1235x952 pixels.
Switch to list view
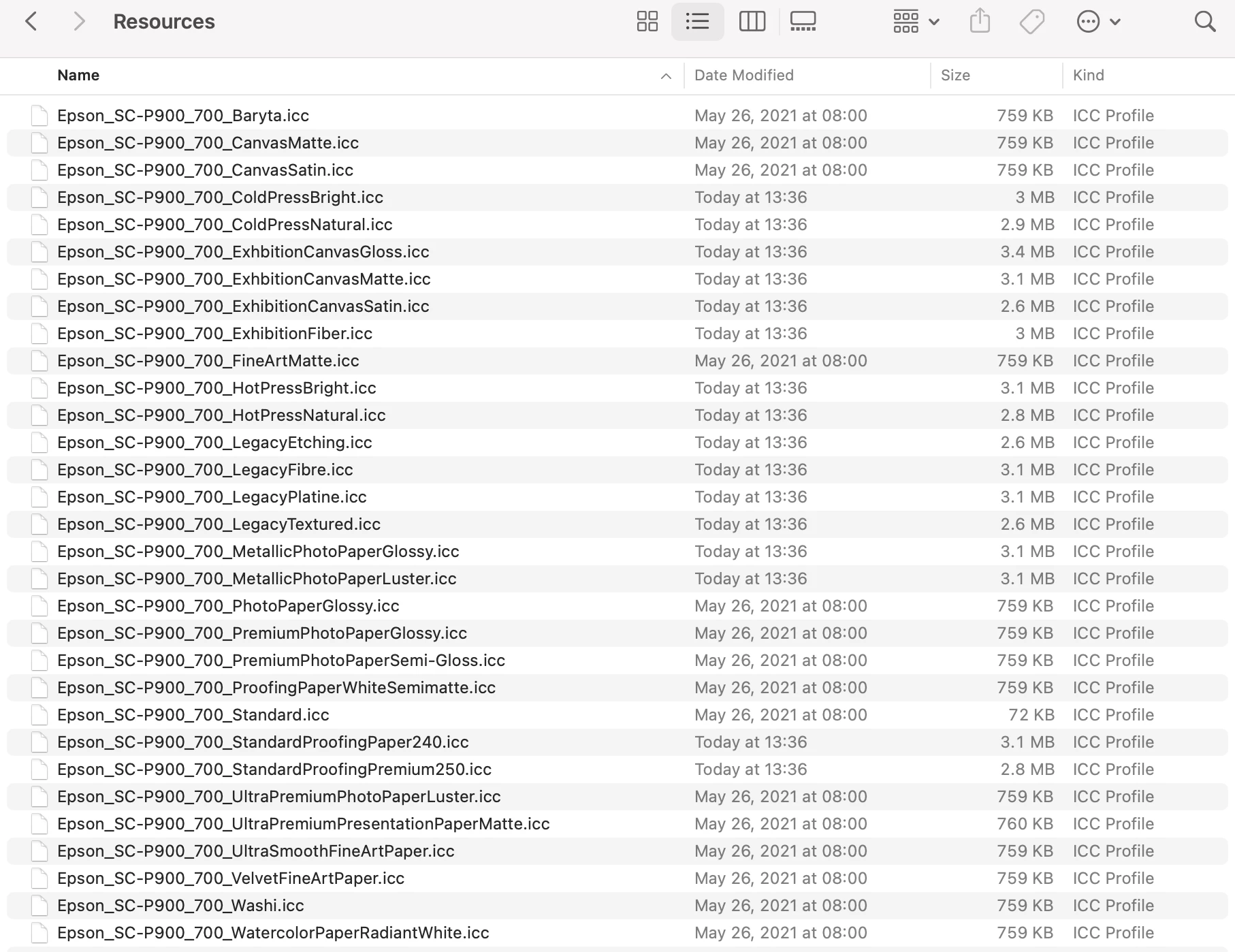(x=697, y=22)
